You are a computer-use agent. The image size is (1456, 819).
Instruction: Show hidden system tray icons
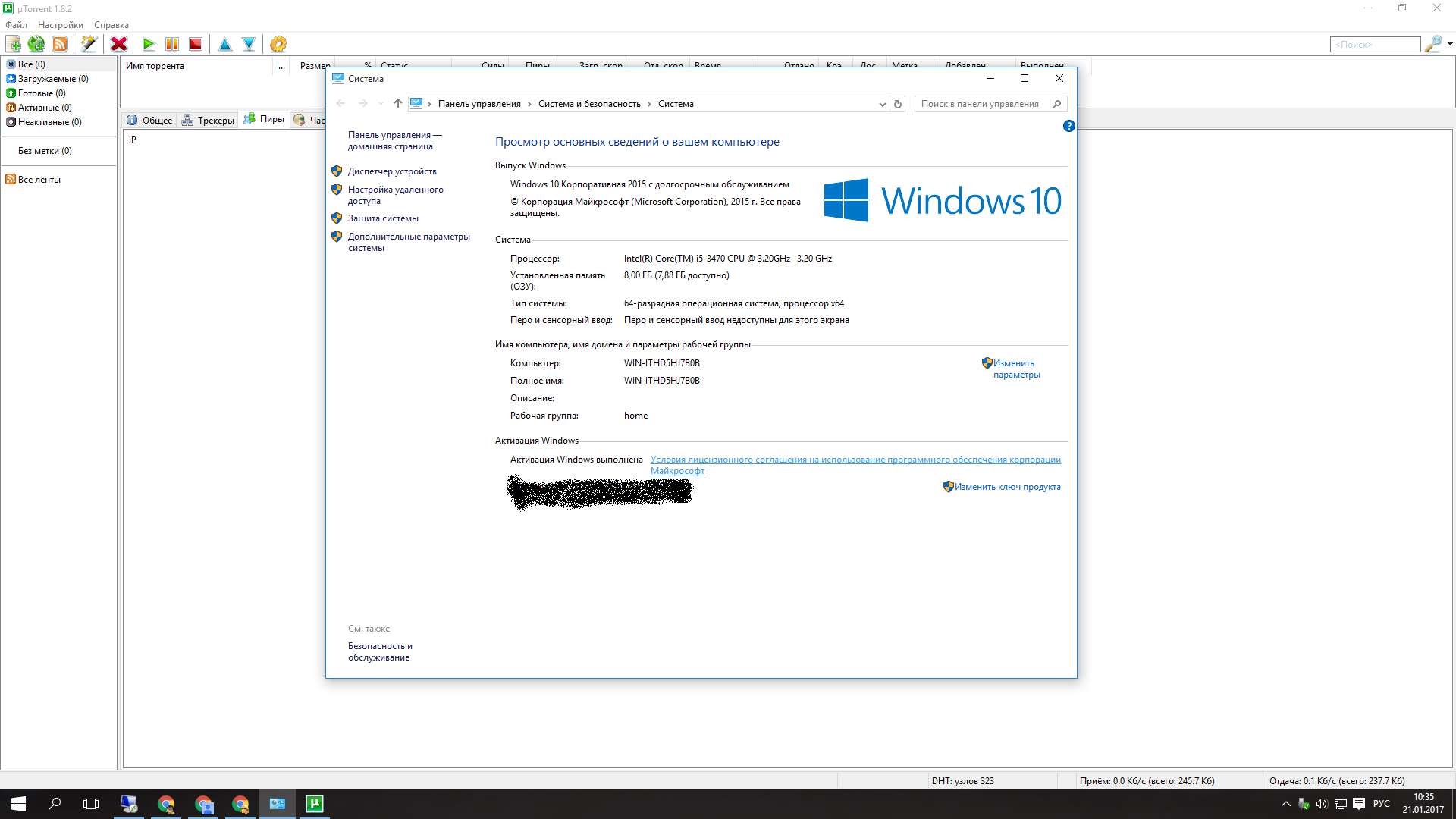click(x=1285, y=804)
